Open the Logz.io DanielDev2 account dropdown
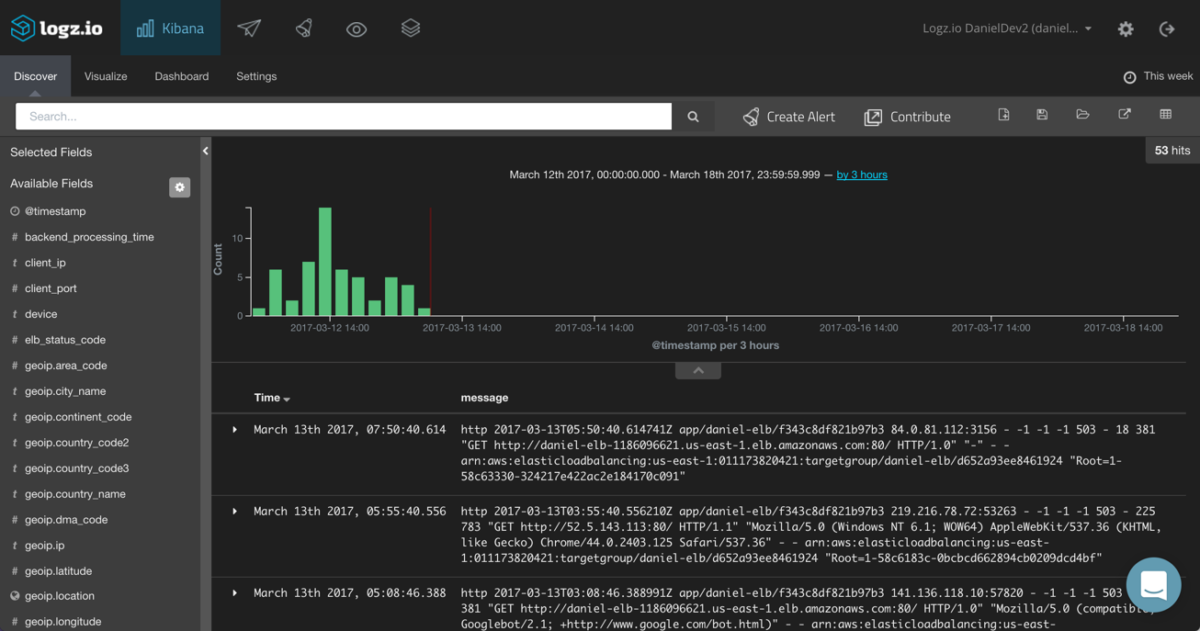1200x631 pixels. pos(1007,29)
